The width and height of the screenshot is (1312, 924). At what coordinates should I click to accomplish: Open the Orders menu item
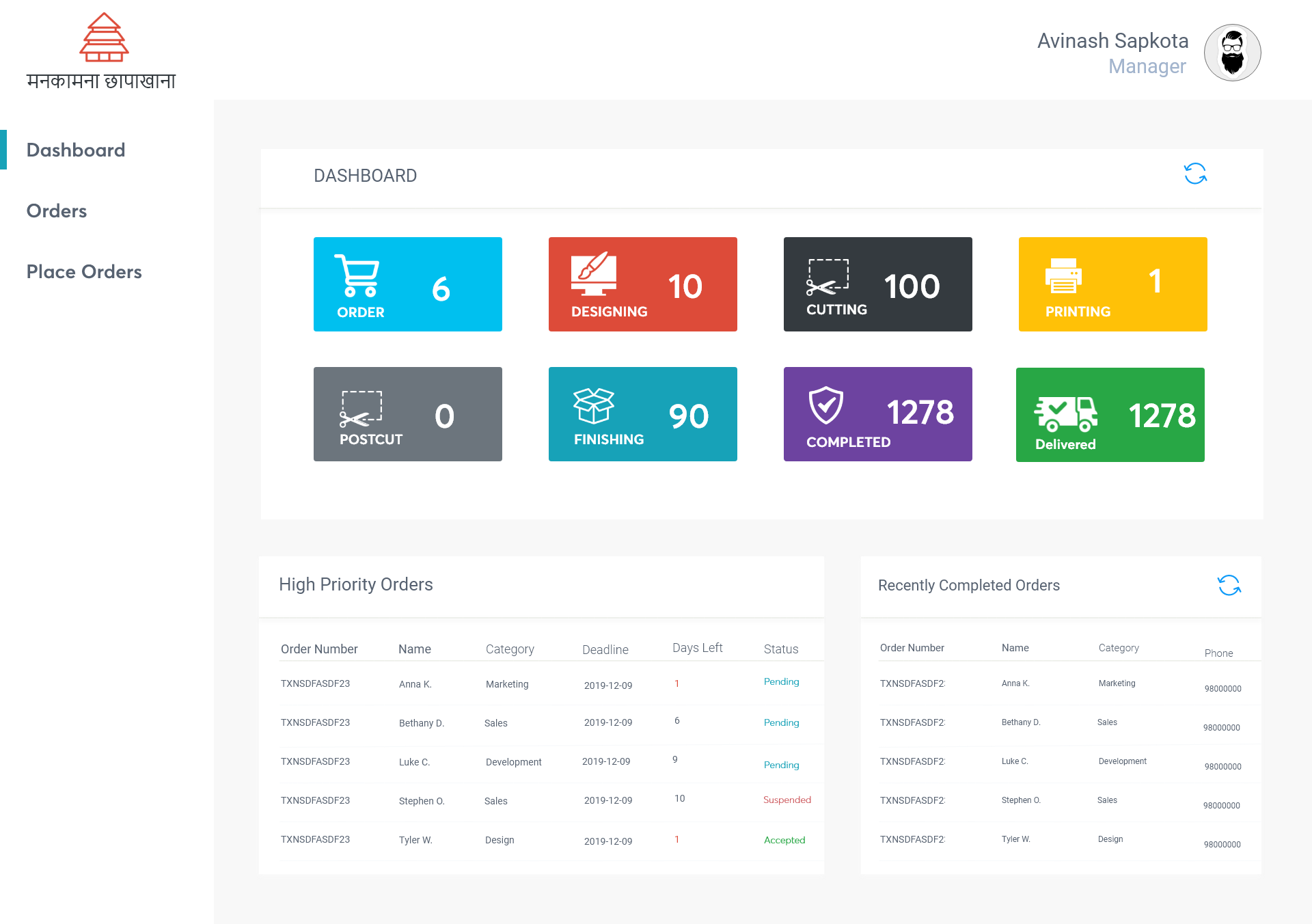click(x=57, y=211)
